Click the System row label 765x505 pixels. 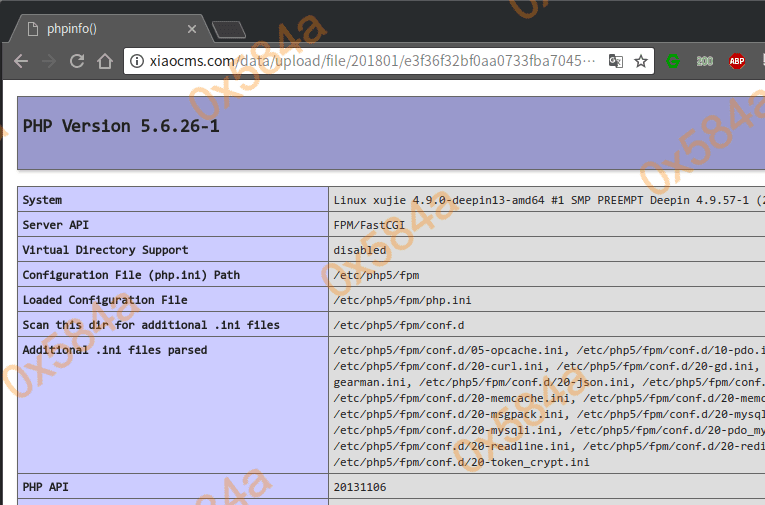[x=42, y=200]
